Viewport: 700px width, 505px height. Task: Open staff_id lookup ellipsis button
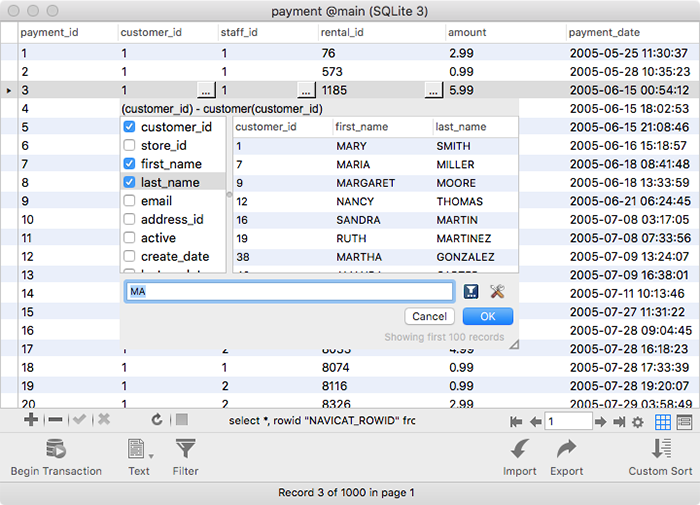(306, 91)
